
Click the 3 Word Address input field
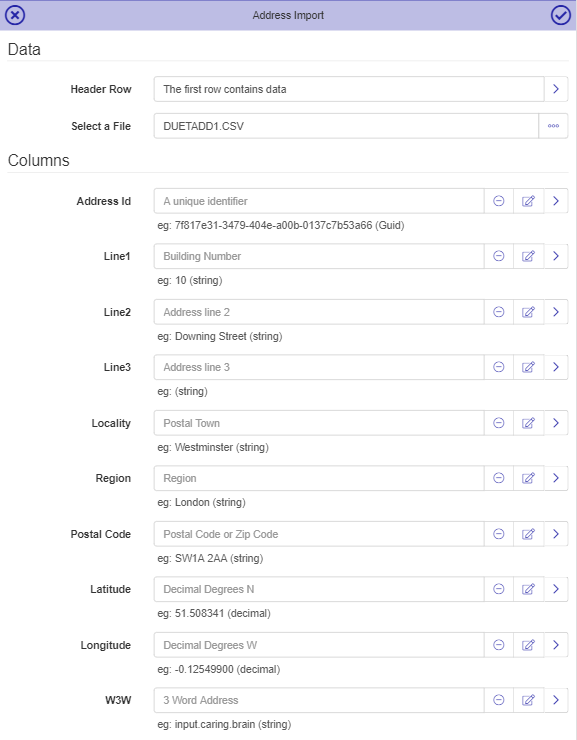pyautogui.click(x=319, y=700)
